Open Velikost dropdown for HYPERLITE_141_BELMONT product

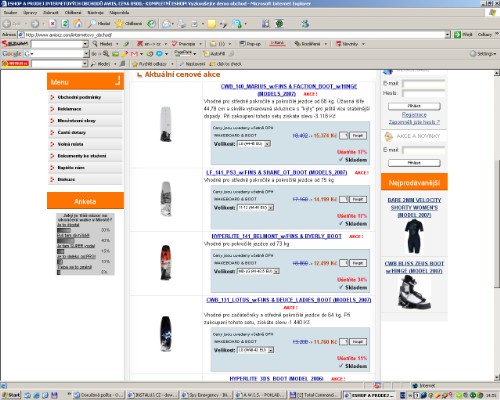click(x=258, y=271)
